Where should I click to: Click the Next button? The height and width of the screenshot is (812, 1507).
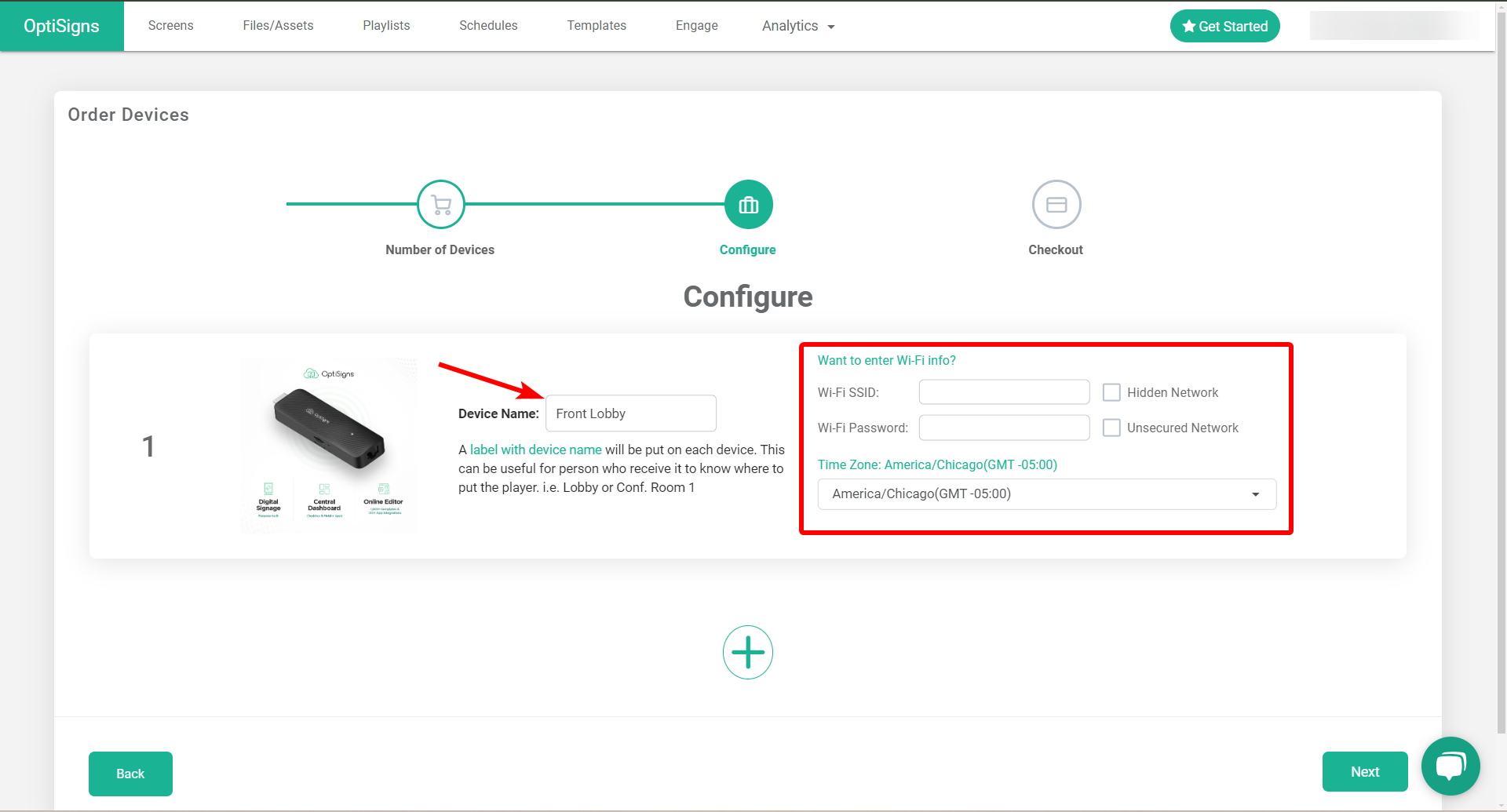(1365, 772)
